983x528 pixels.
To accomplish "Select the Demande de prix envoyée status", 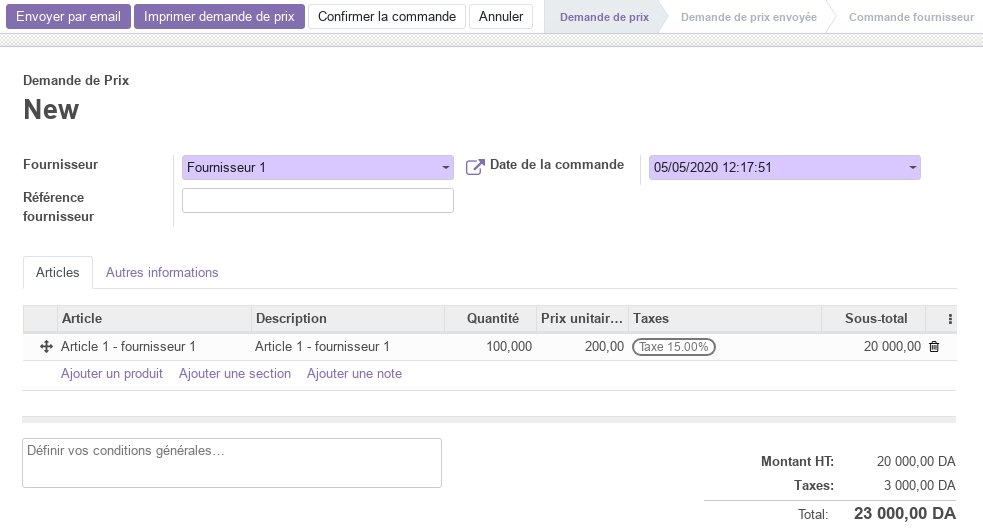I will pos(749,17).
